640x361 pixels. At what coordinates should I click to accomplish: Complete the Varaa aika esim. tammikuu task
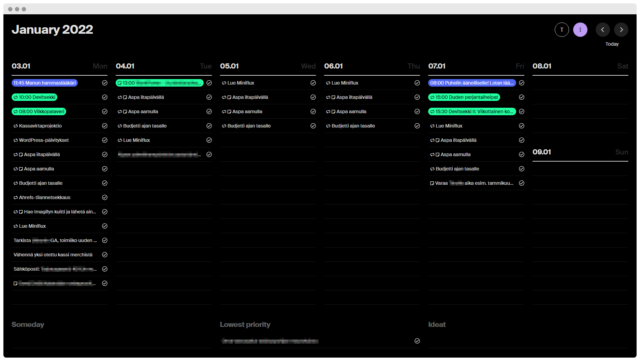(x=521, y=183)
